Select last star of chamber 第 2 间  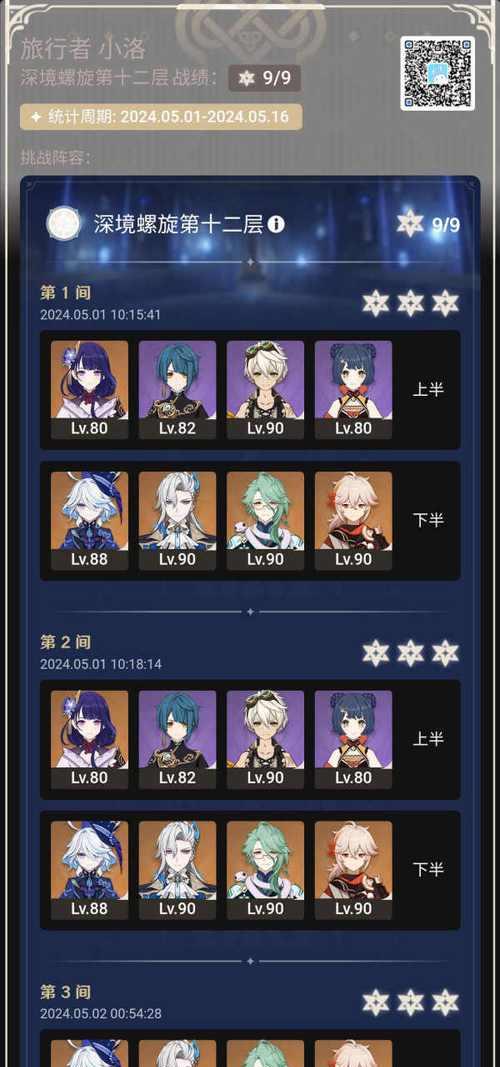click(446, 653)
